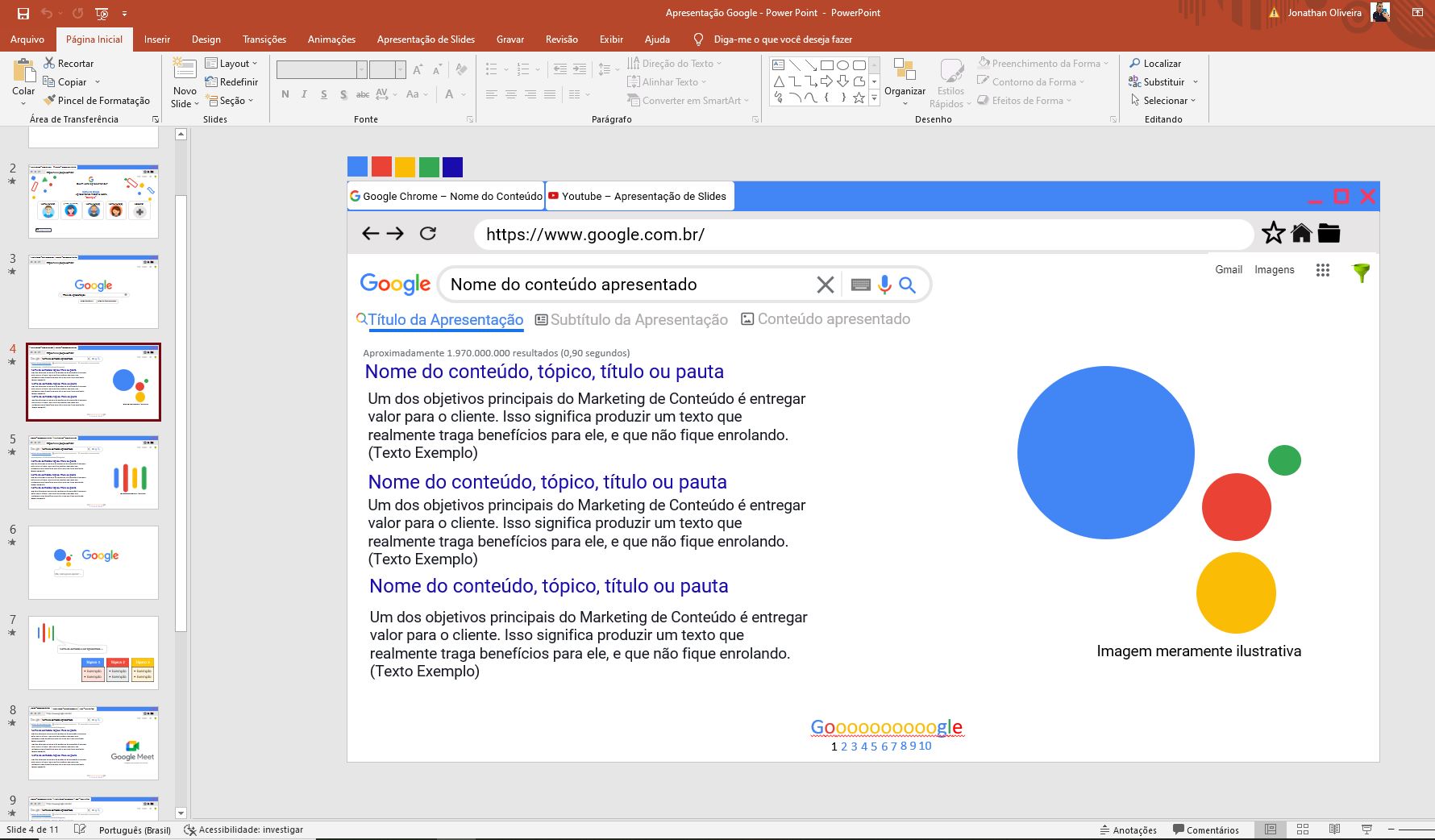Screen dimensions: 1435x840
Task: Select the Pincel de Formatação tool
Action: 97,101
